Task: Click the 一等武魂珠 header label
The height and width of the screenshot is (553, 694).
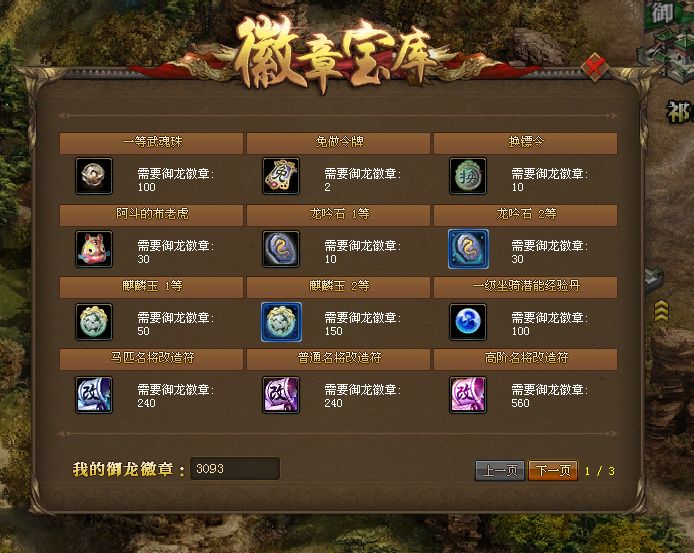Action: 152,142
